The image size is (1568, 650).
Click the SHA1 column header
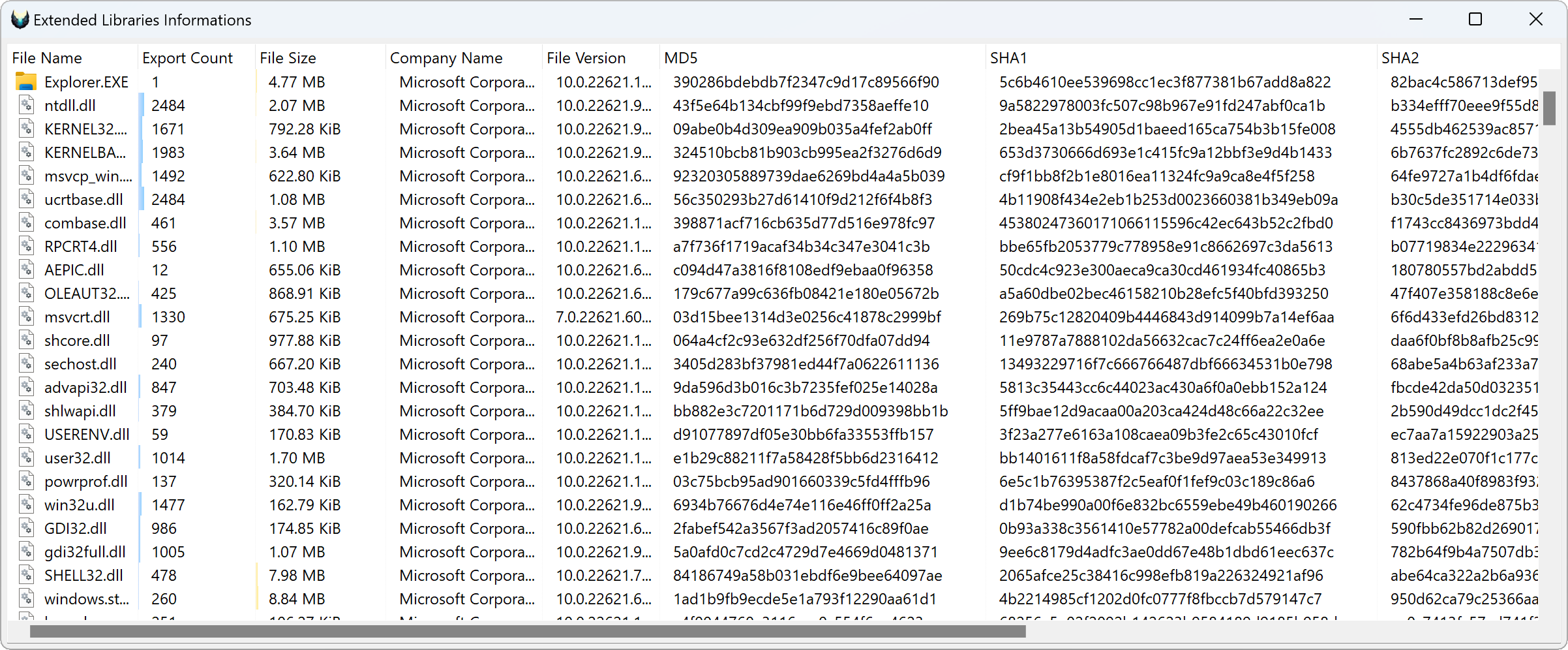click(x=1181, y=57)
